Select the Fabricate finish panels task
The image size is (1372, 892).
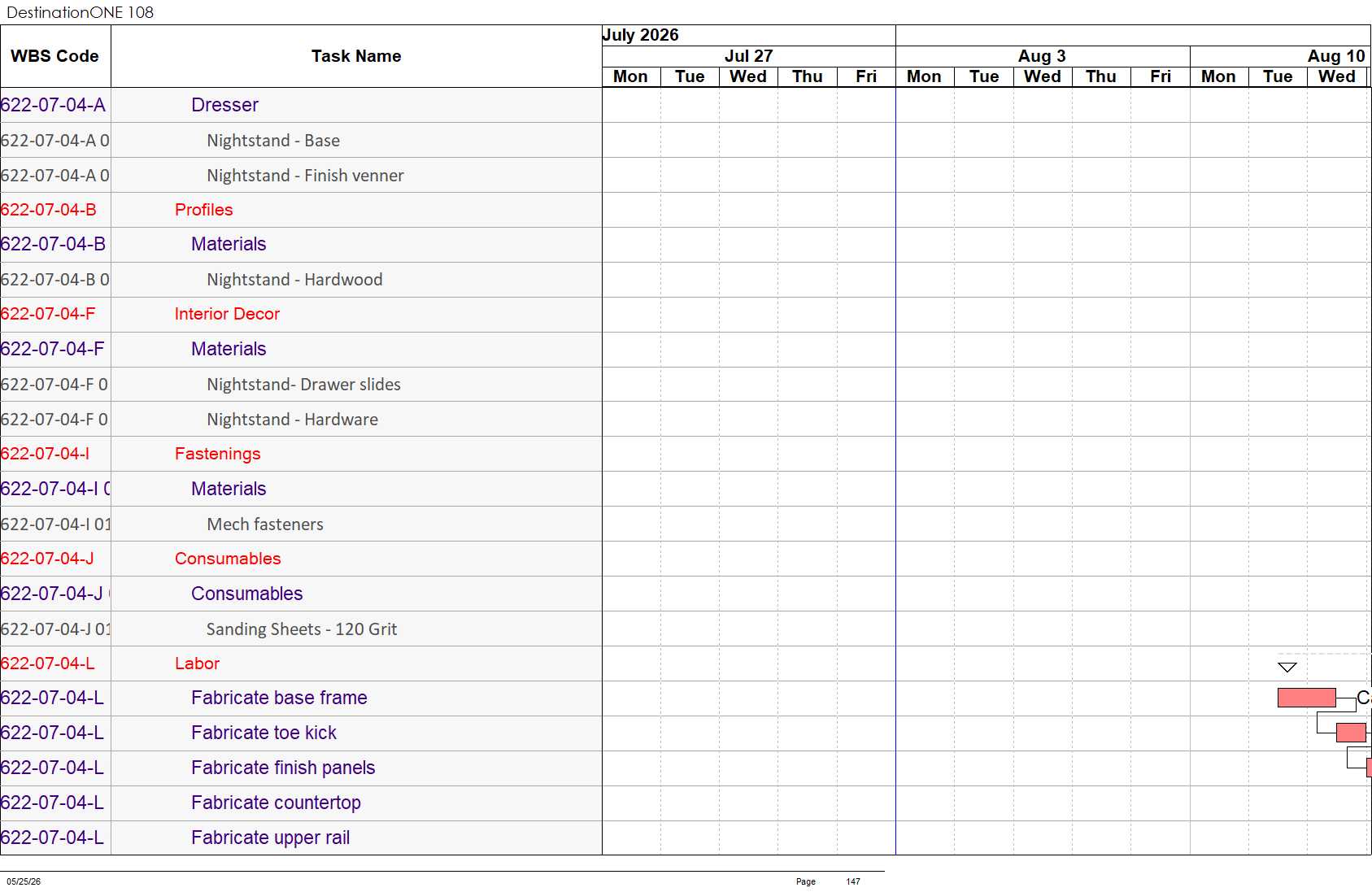pos(283,768)
